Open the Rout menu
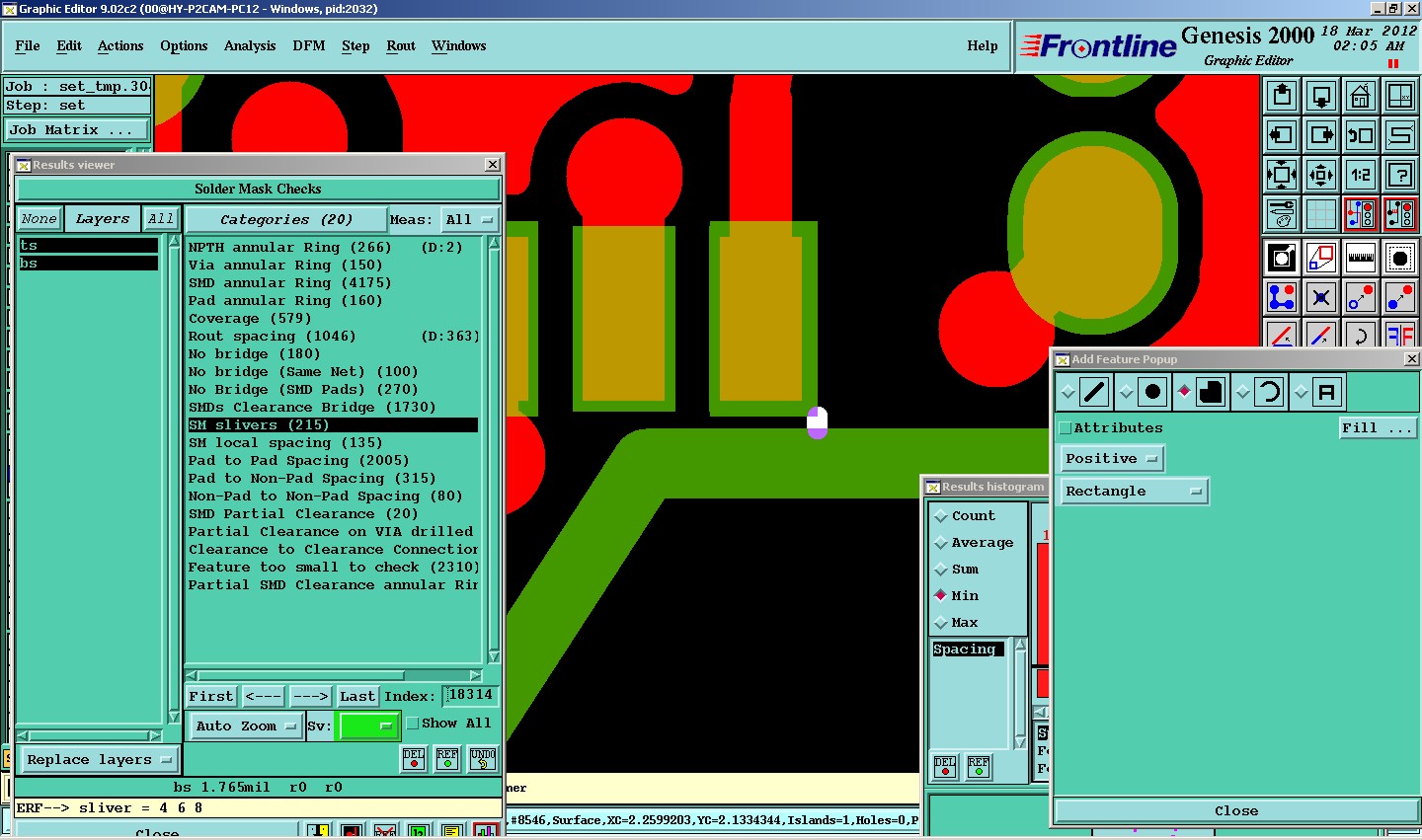The height and width of the screenshot is (840, 1422). pyautogui.click(x=401, y=46)
